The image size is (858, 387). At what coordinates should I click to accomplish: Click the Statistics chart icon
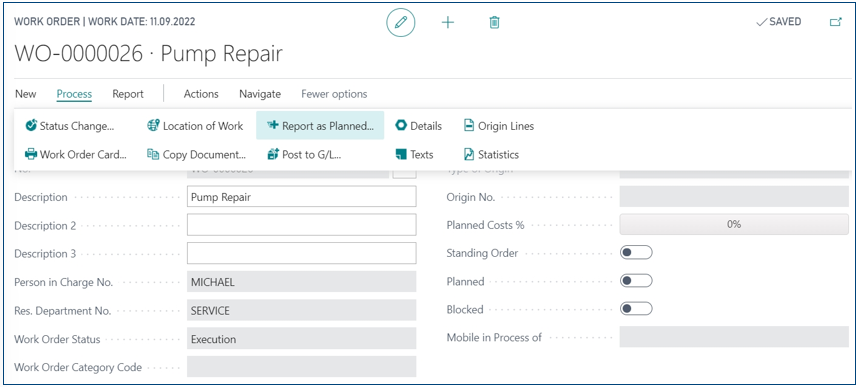point(468,154)
